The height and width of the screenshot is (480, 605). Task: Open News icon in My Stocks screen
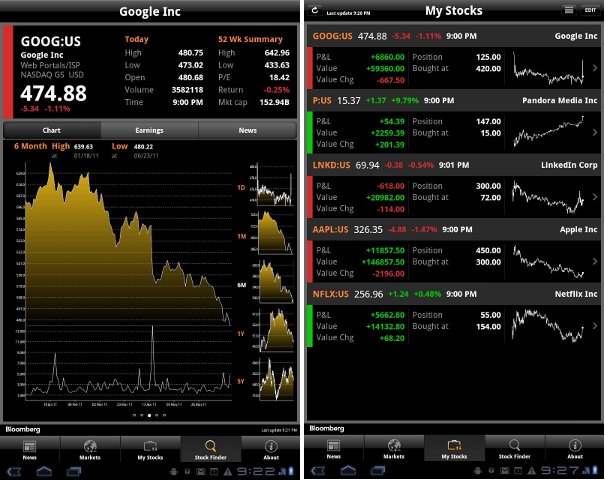[x=334, y=449]
